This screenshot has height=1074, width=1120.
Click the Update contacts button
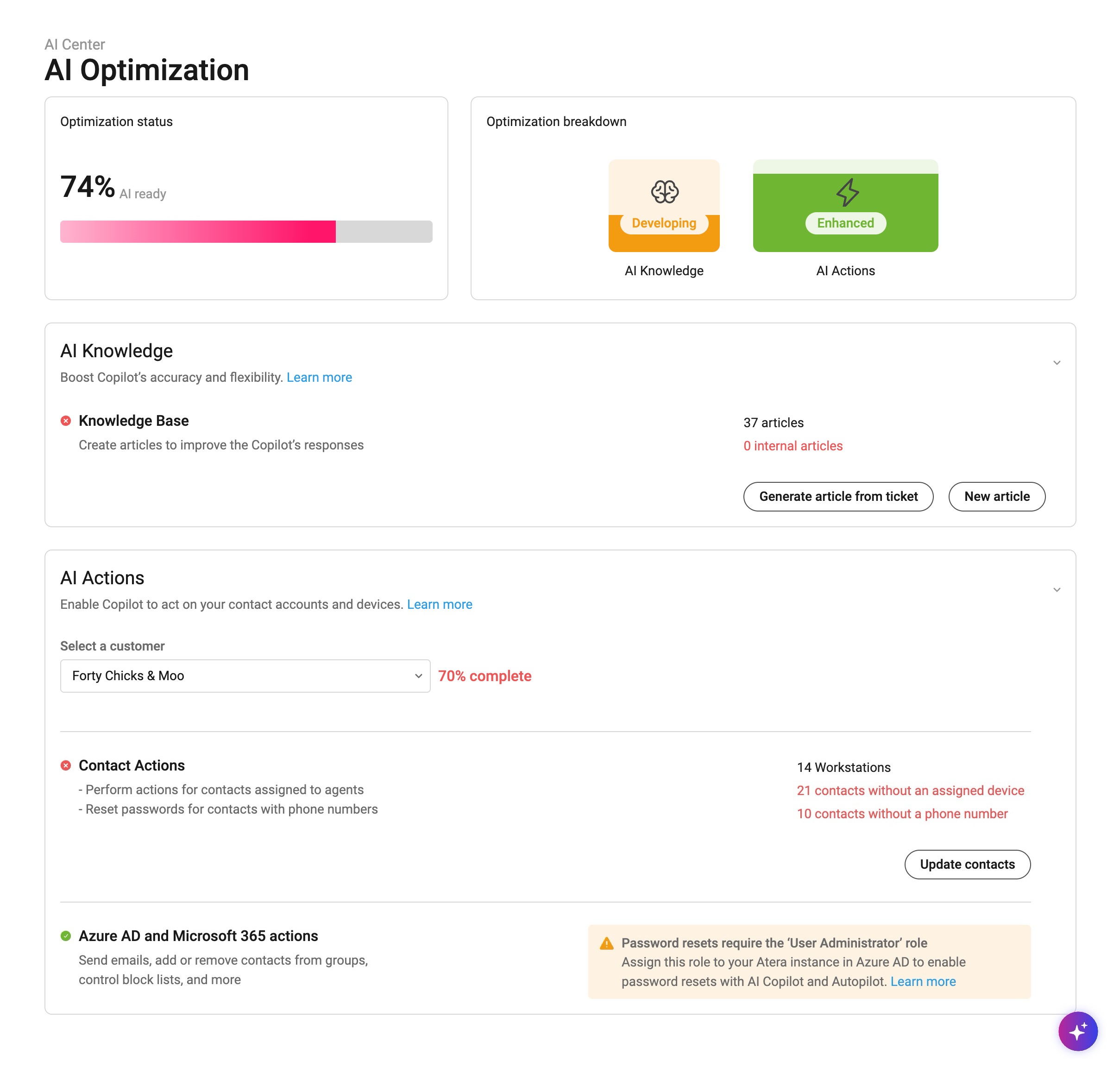968,864
